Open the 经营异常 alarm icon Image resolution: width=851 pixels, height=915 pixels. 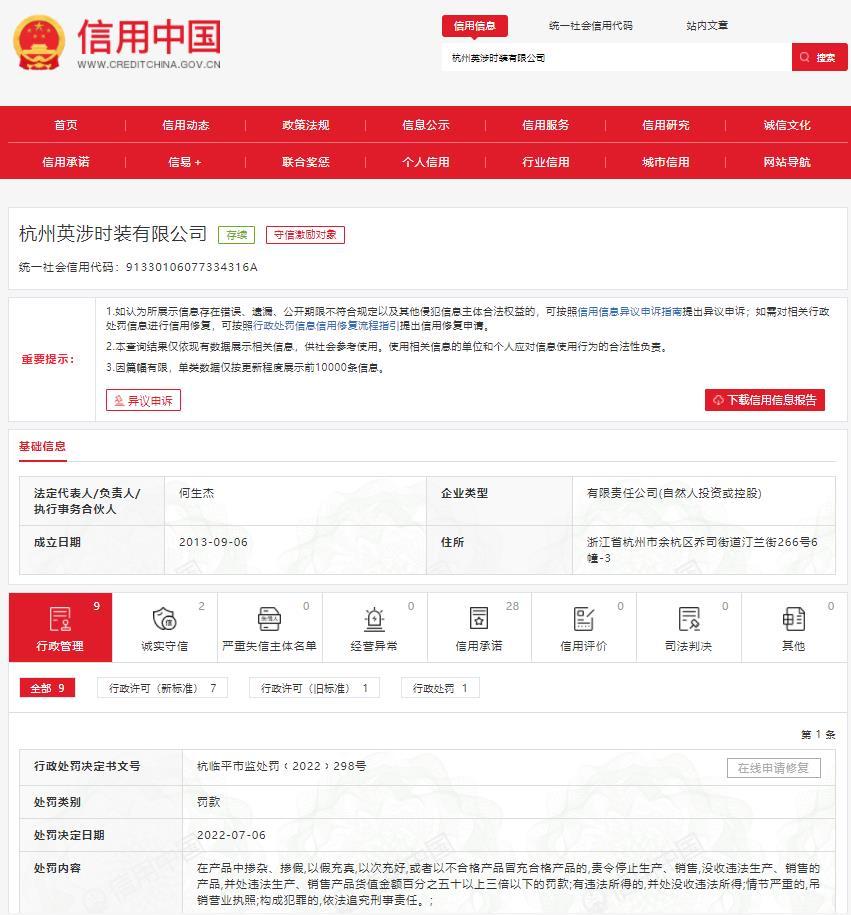(x=374, y=619)
